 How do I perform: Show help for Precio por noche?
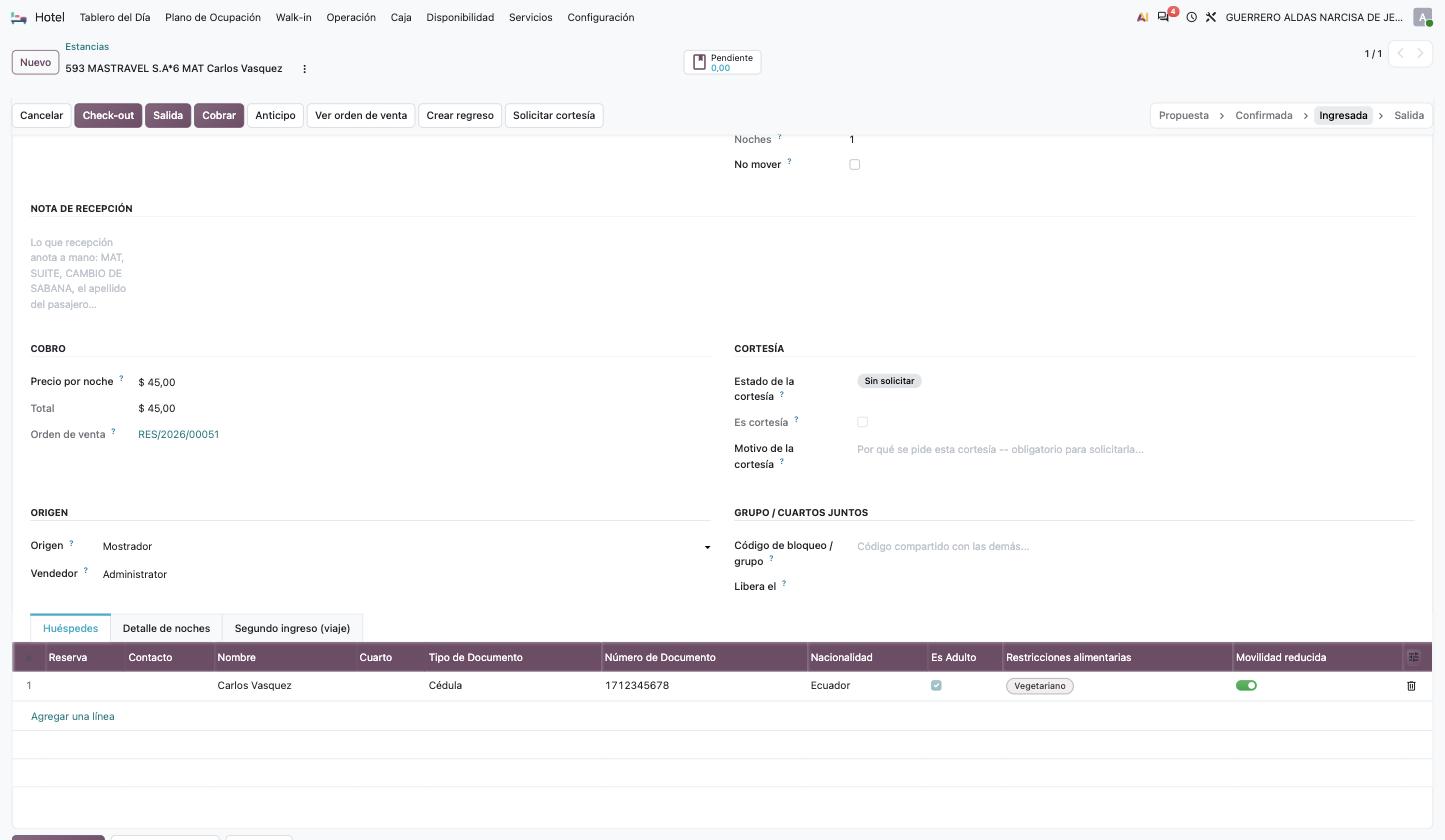point(121,379)
